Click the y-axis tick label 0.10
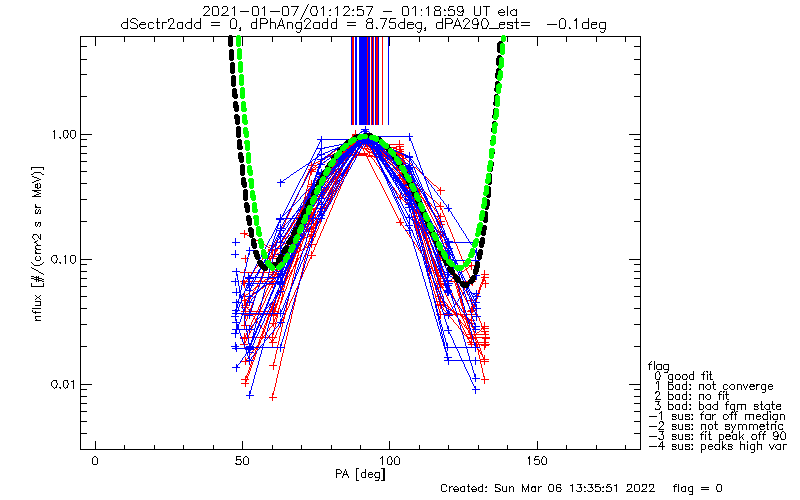Screen dimensions: 800x500 [x=64, y=260]
